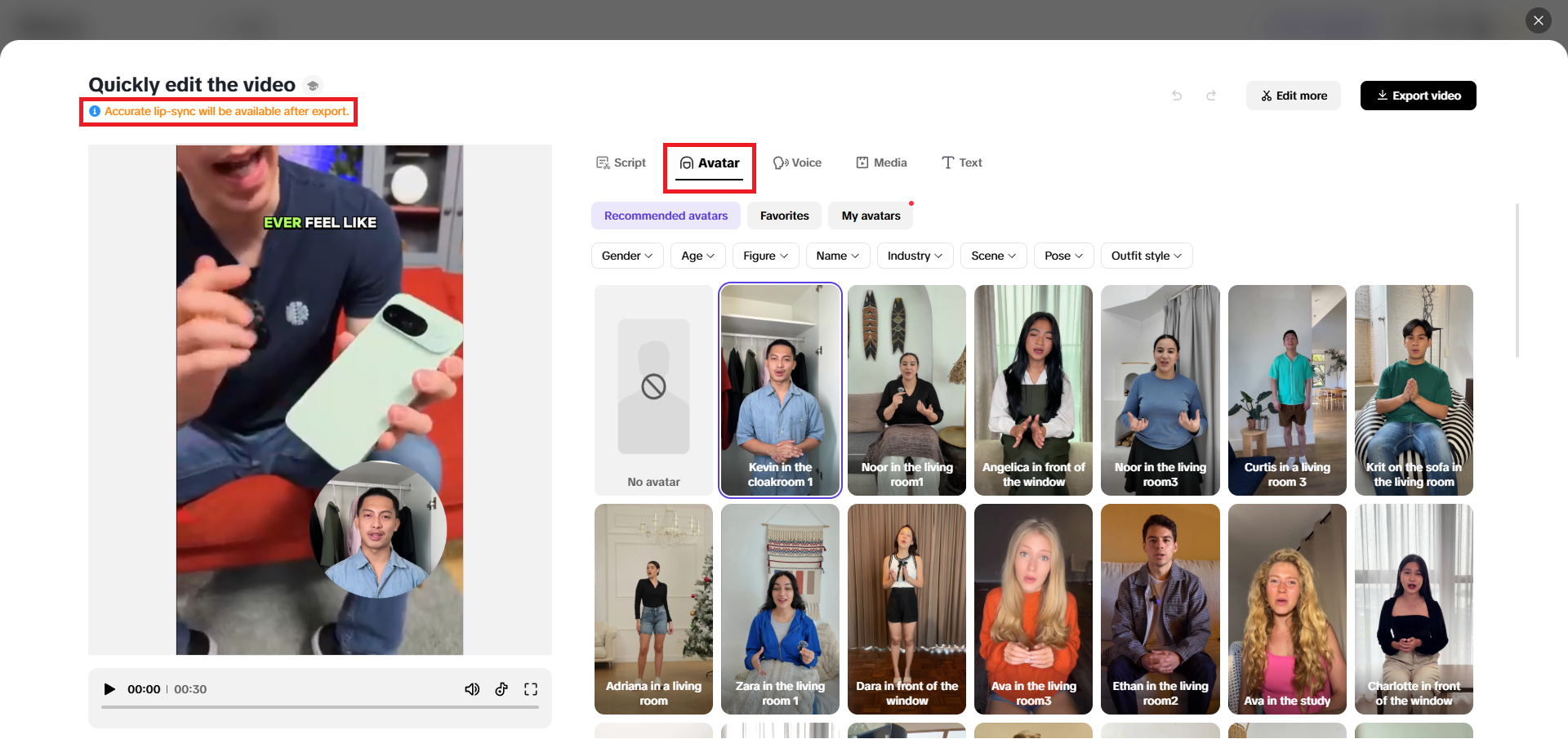Mute the video volume
This screenshot has width=1568, height=748.
pos(472,689)
